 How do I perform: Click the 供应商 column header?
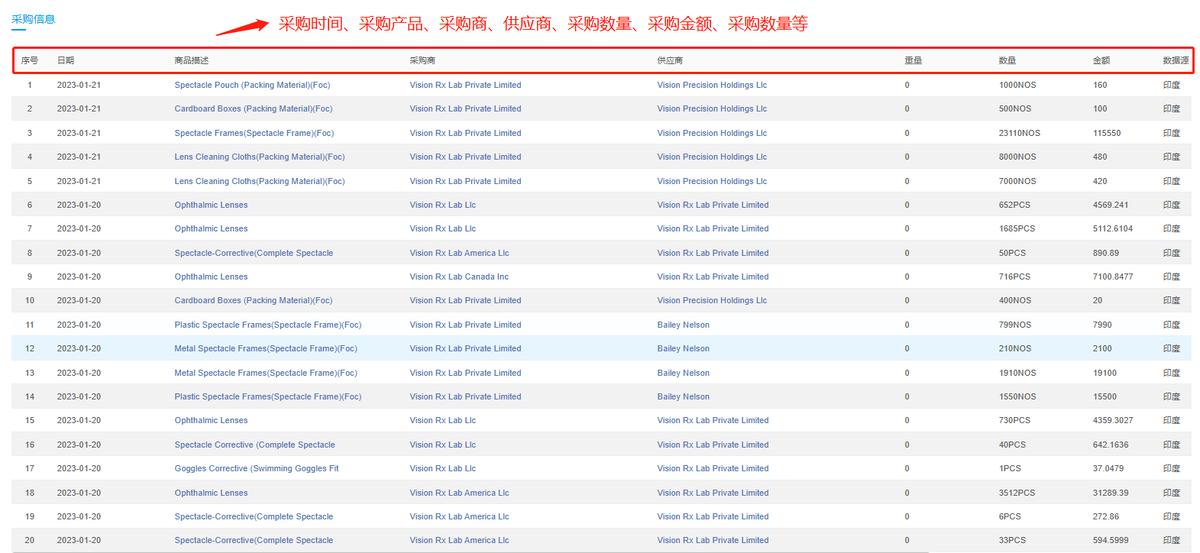tap(670, 61)
